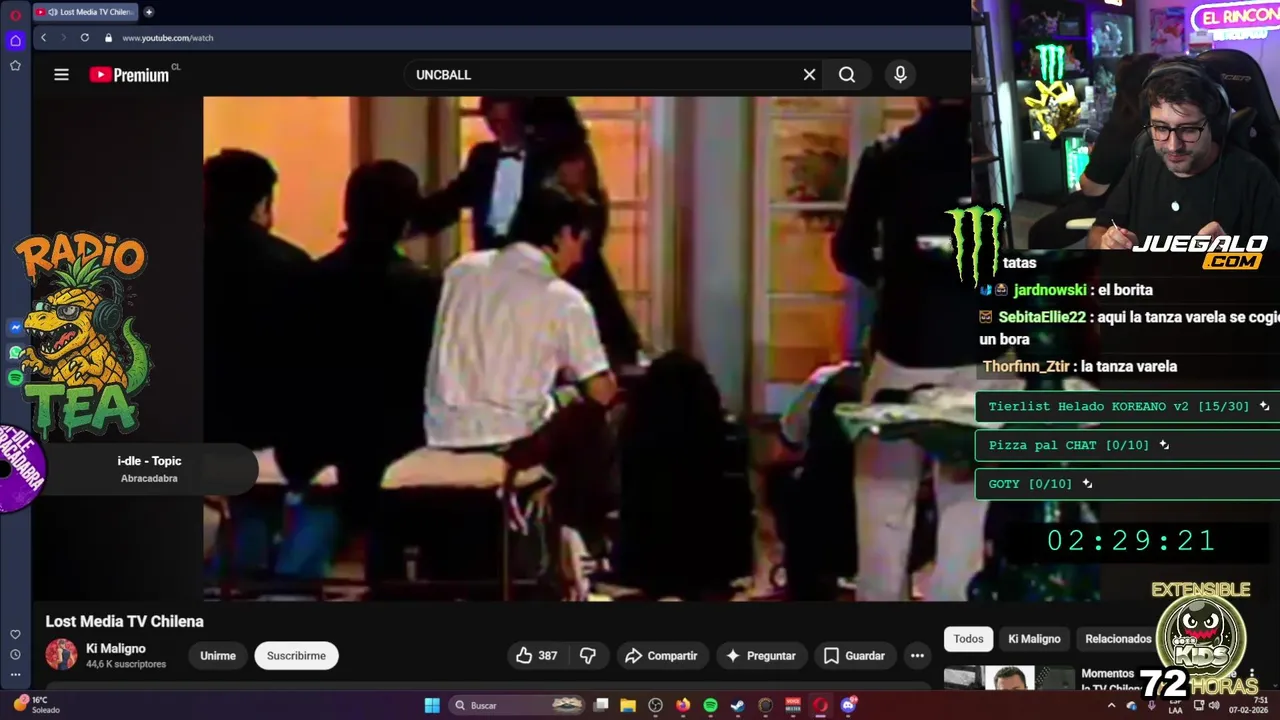This screenshot has width=1280, height=720.
Task: Open WhatsApp in Opera sidebar
Action: [x=16, y=352]
